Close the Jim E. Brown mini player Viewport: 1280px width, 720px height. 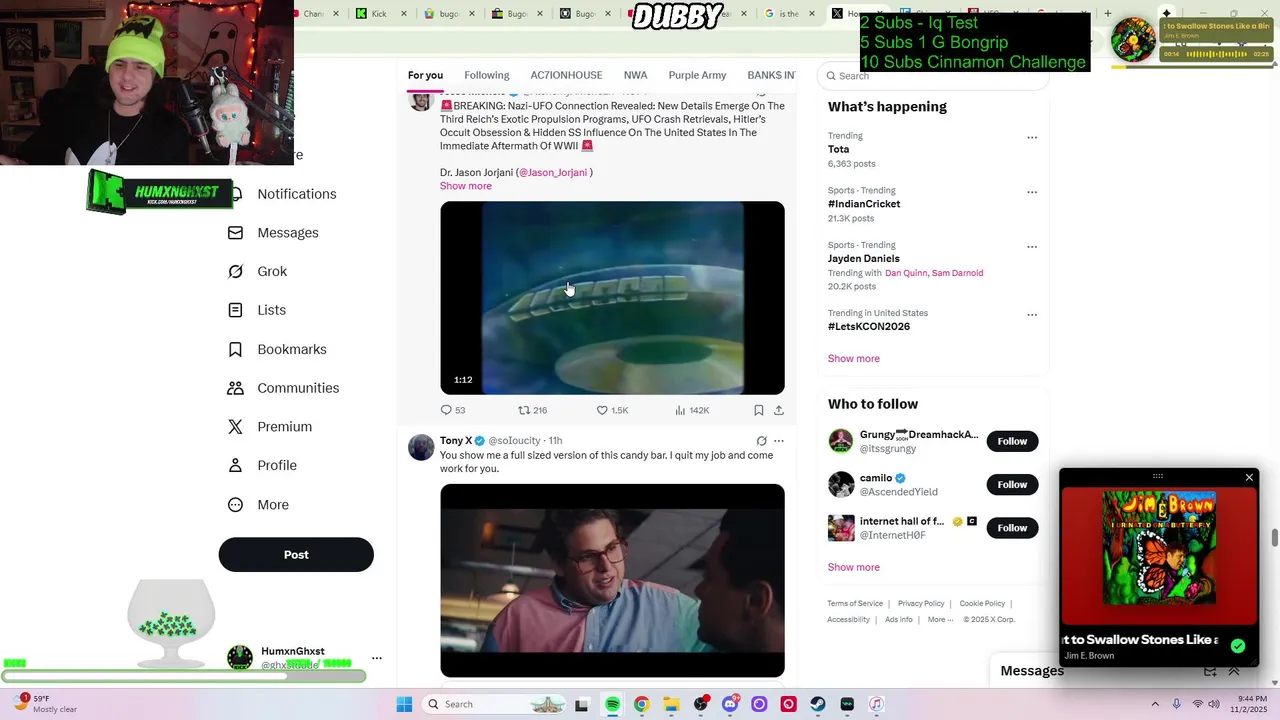click(x=1249, y=478)
